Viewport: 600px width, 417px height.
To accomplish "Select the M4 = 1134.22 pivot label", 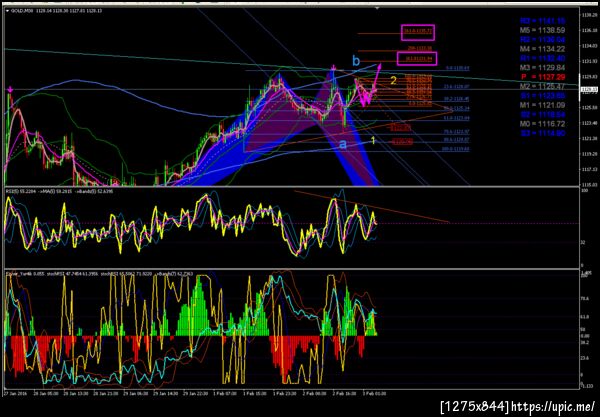I will [x=542, y=49].
